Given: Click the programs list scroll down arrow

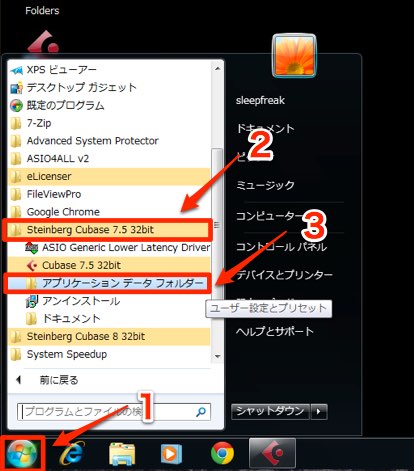Looking at the screenshot, I should point(217,356).
